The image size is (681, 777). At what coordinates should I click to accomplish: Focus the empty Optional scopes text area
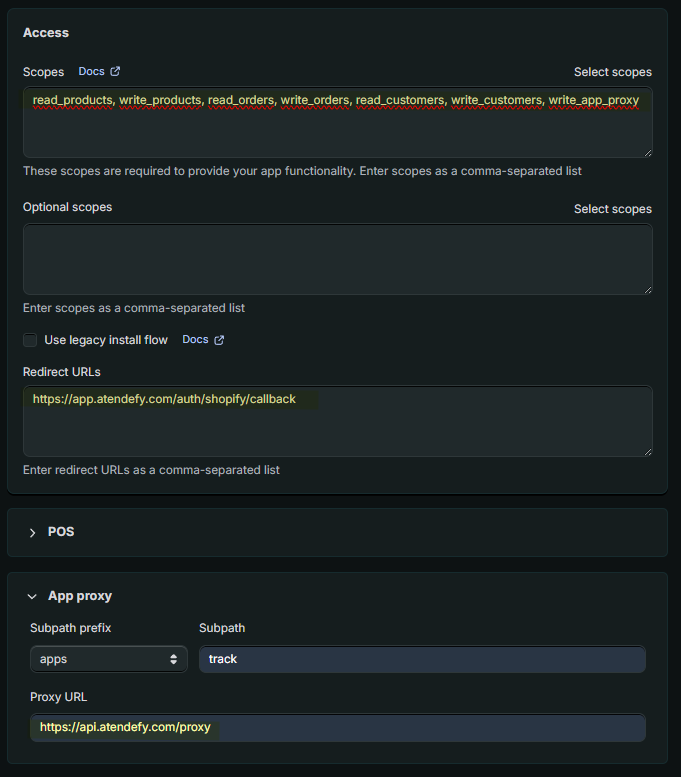point(338,259)
